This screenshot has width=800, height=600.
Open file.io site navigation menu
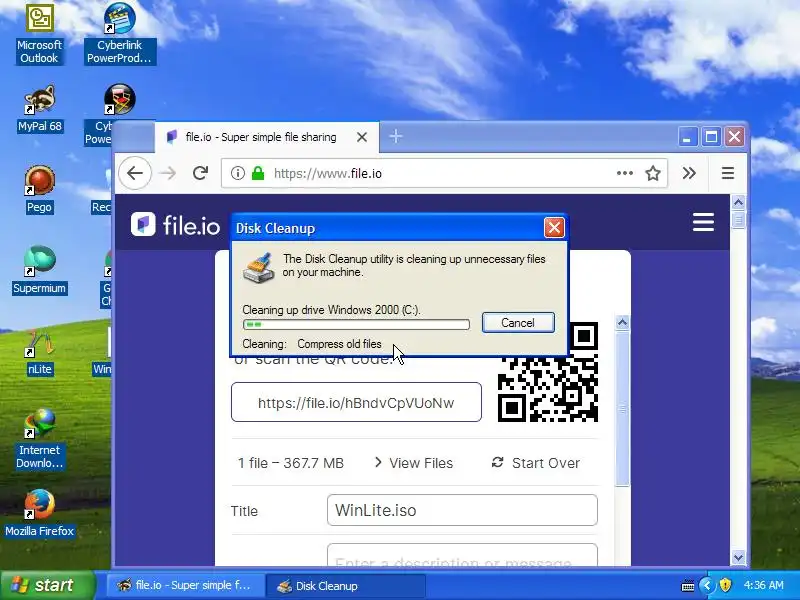703,222
